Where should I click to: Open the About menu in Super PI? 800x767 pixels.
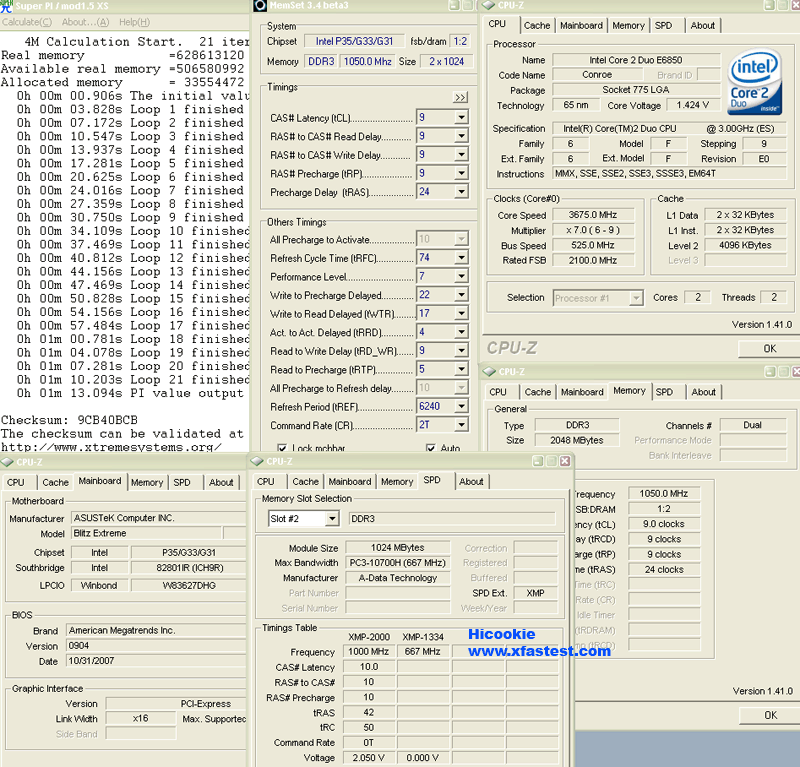point(85,22)
